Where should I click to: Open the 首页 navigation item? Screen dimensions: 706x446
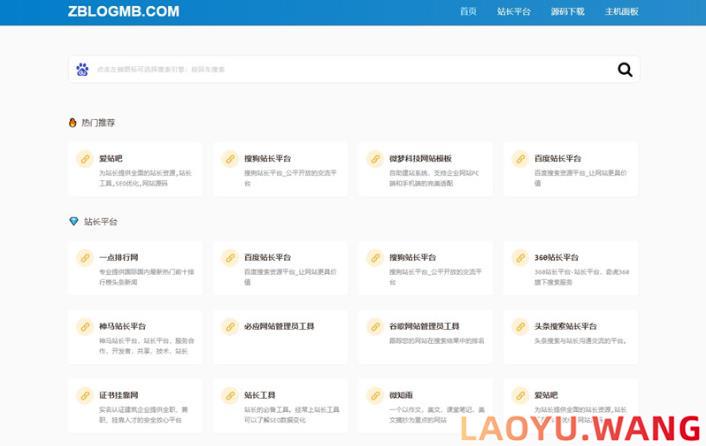[x=468, y=12]
